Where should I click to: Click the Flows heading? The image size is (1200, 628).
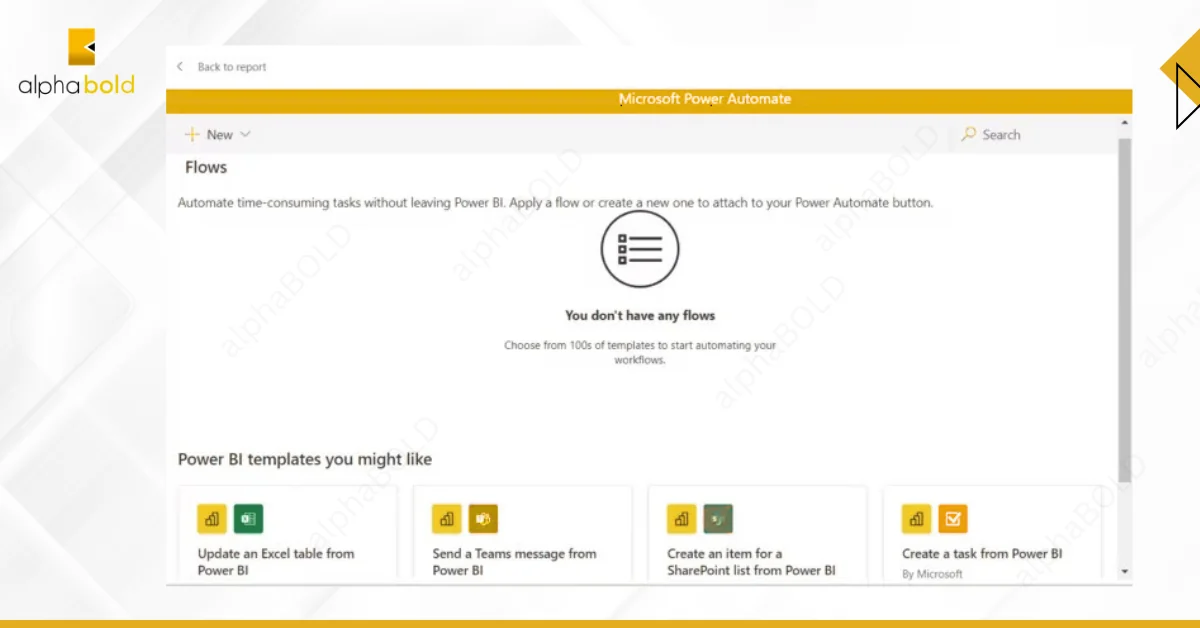tap(206, 167)
